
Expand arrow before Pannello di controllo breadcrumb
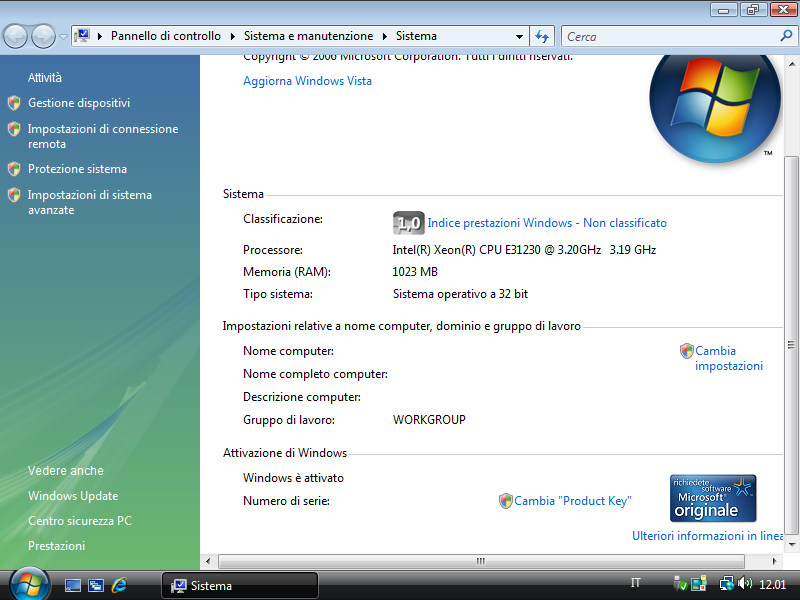click(x=100, y=36)
